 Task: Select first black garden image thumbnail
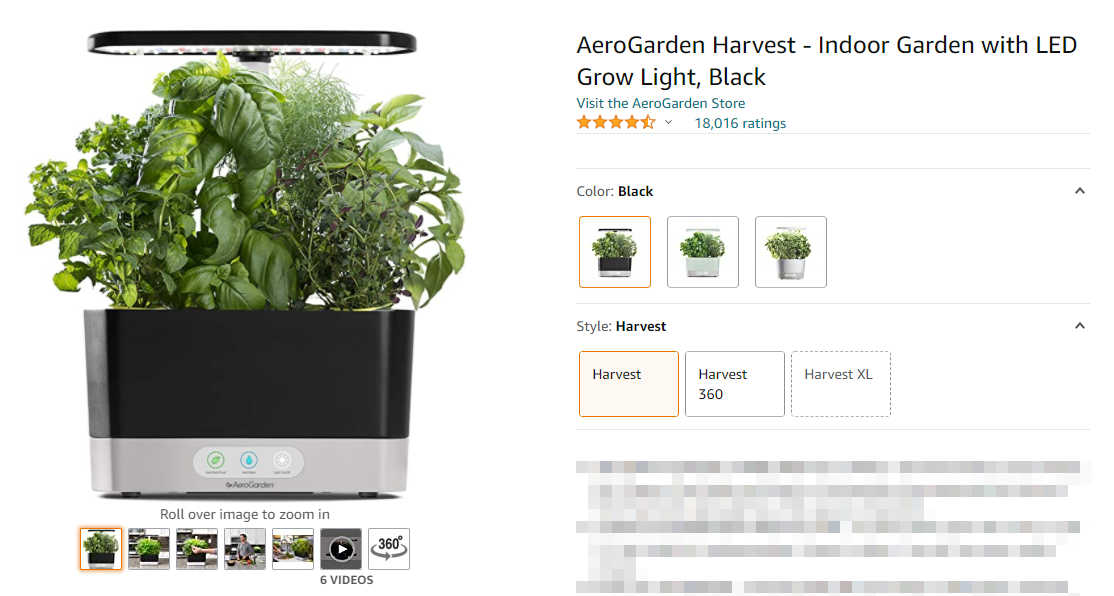(x=101, y=548)
